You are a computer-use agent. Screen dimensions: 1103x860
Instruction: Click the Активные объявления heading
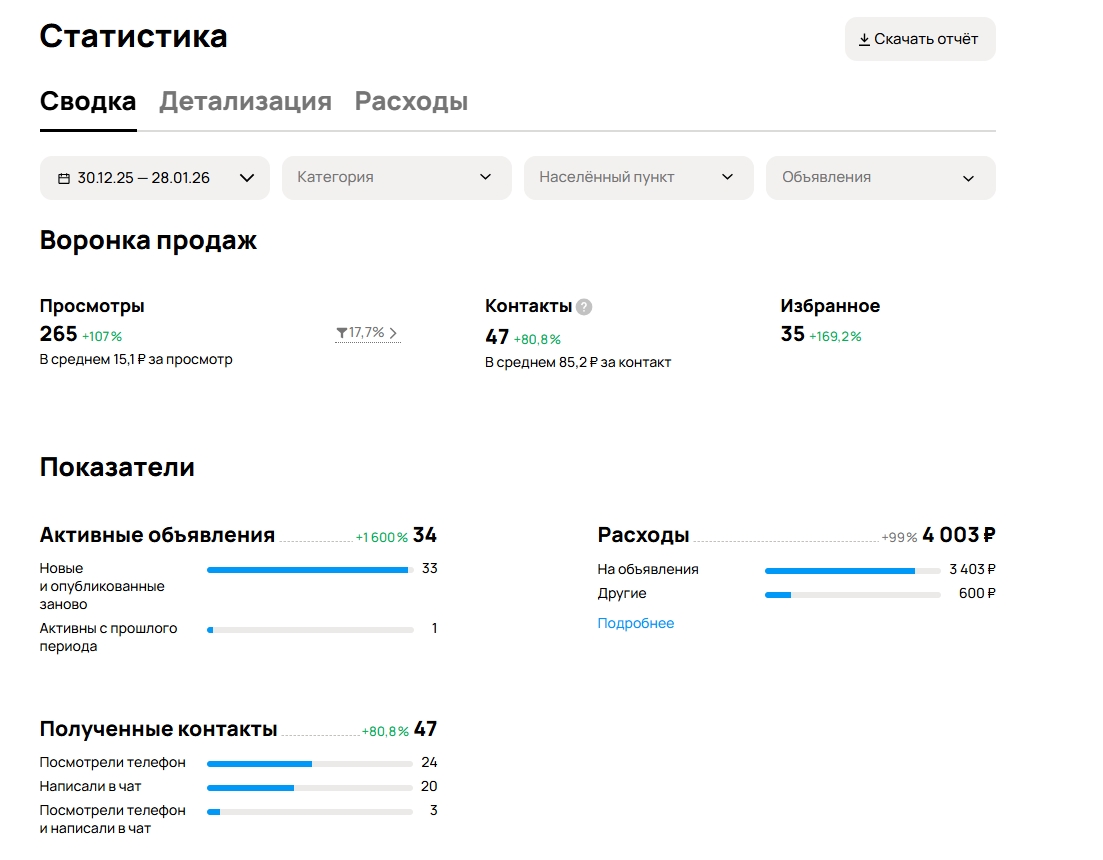[x=157, y=535]
